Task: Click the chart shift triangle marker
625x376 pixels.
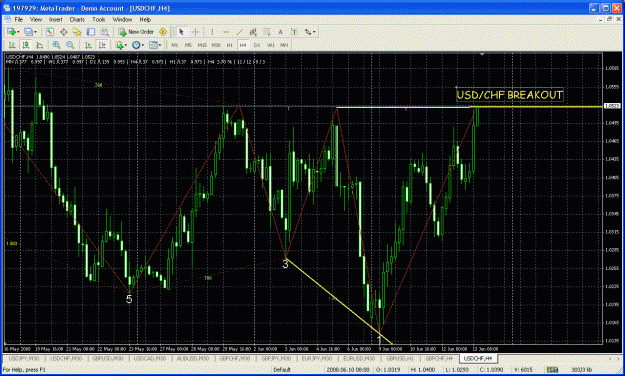Action: point(482,54)
